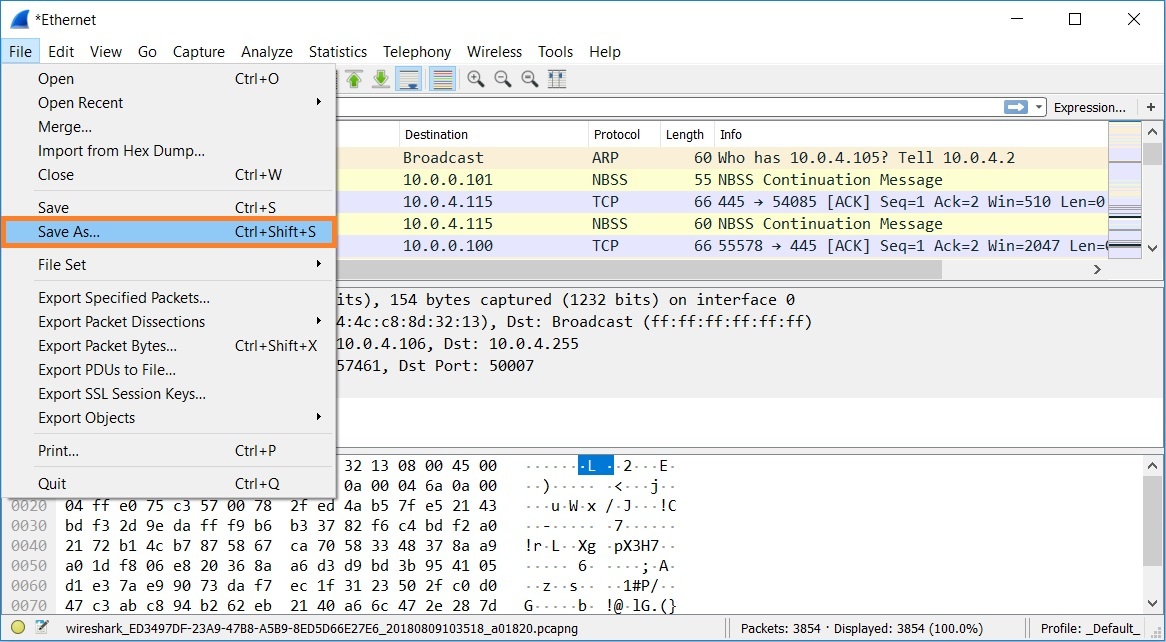Open the Telephony menu

point(416,51)
